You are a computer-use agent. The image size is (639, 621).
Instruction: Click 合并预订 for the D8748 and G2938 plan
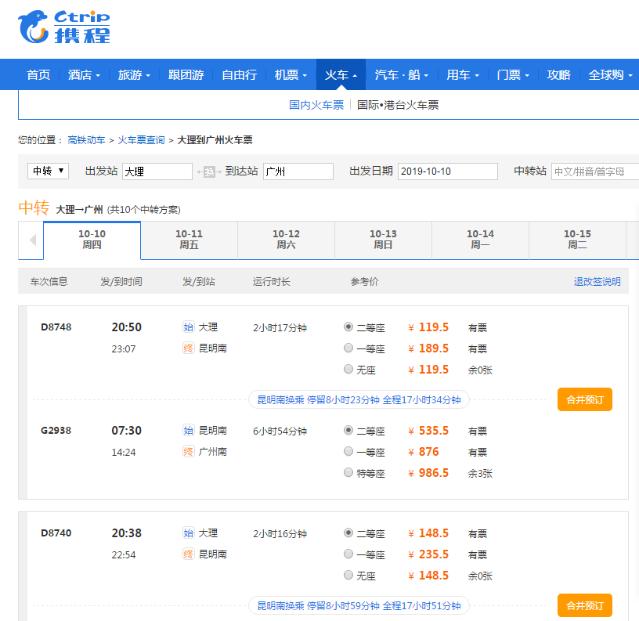point(585,399)
